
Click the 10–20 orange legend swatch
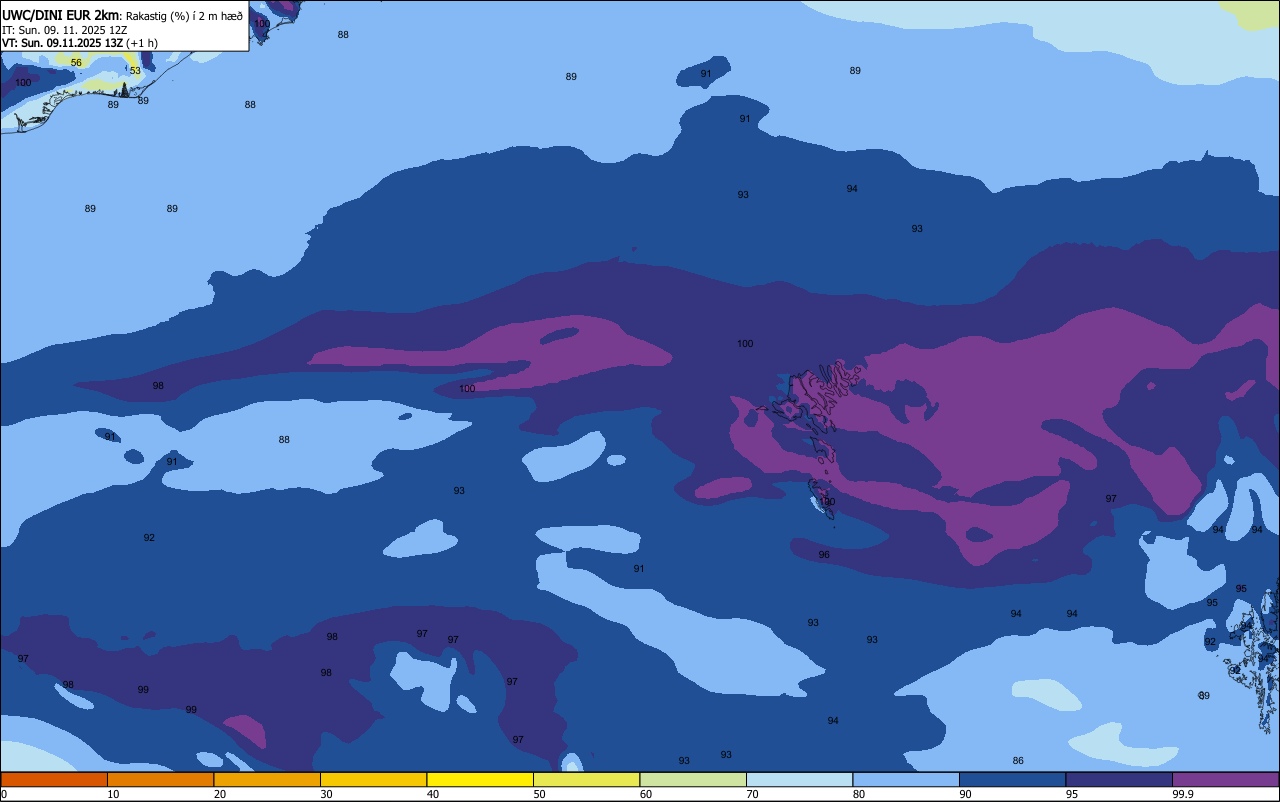coord(160,779)
